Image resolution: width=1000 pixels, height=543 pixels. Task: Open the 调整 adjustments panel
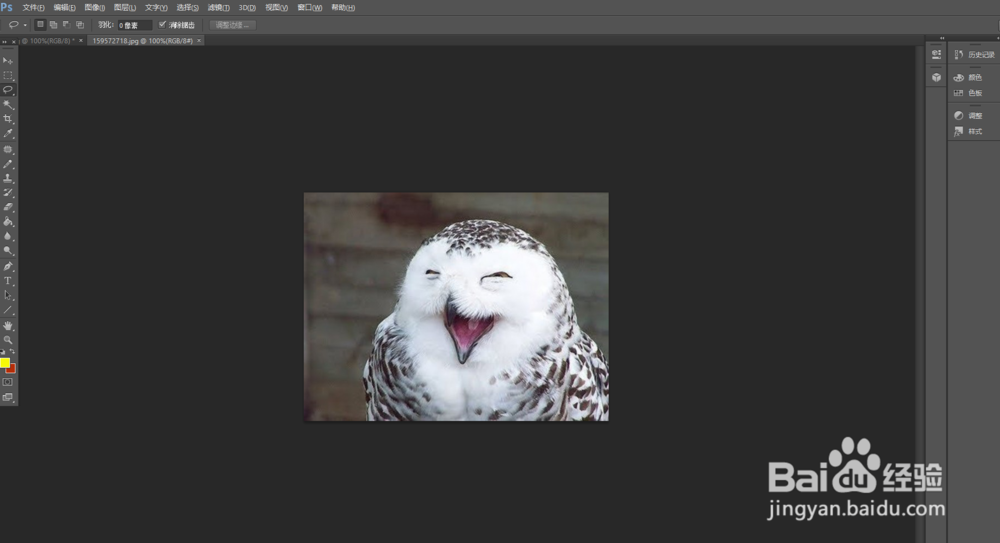(968, 116)
